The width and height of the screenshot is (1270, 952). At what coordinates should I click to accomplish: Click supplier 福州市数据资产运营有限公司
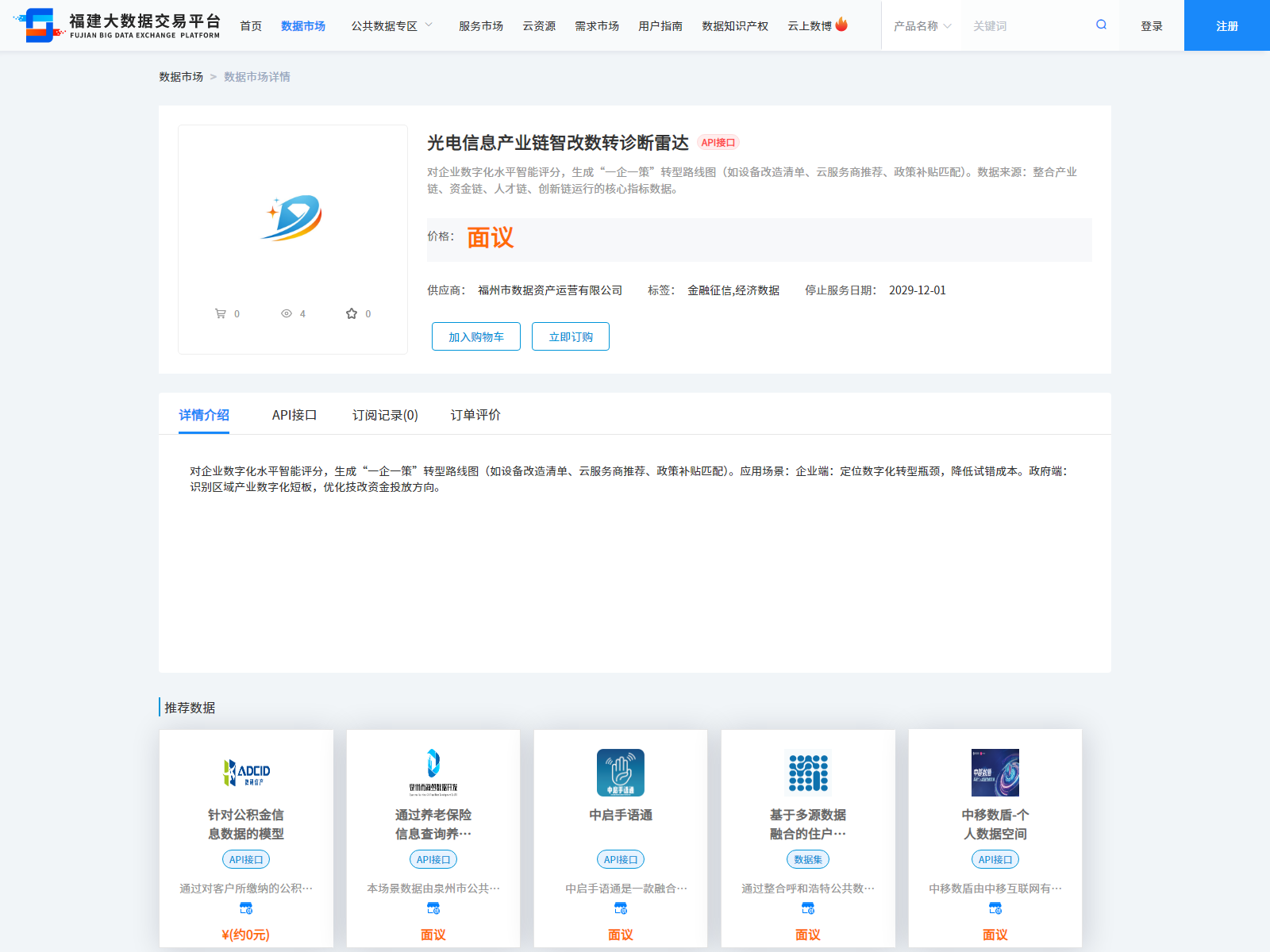(x=550, y=290)
